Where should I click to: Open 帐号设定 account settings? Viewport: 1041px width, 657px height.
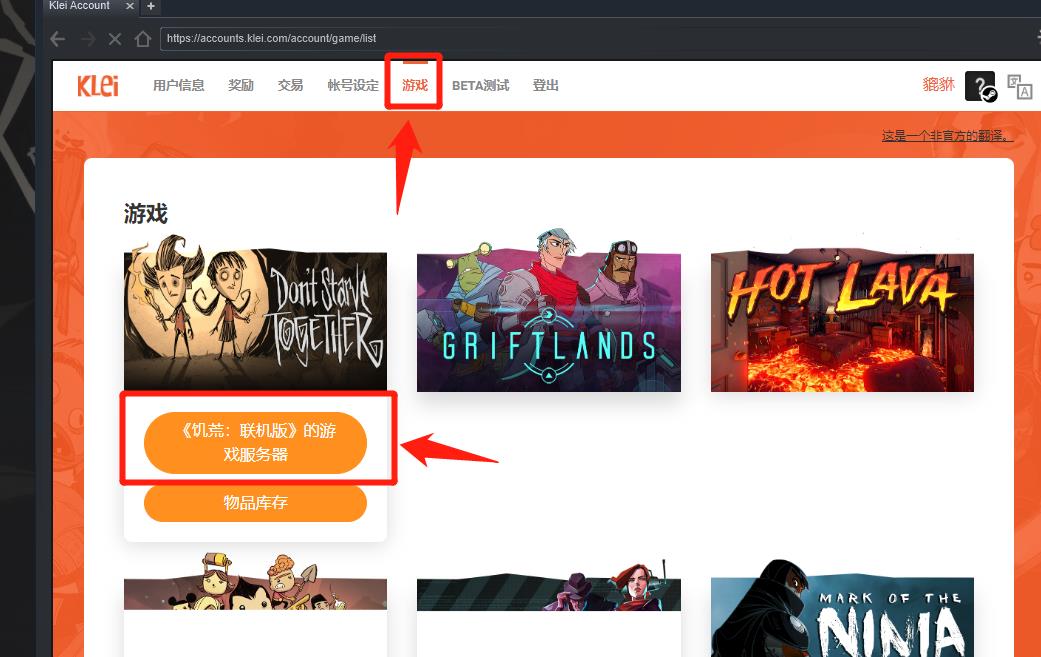(353, 86)
